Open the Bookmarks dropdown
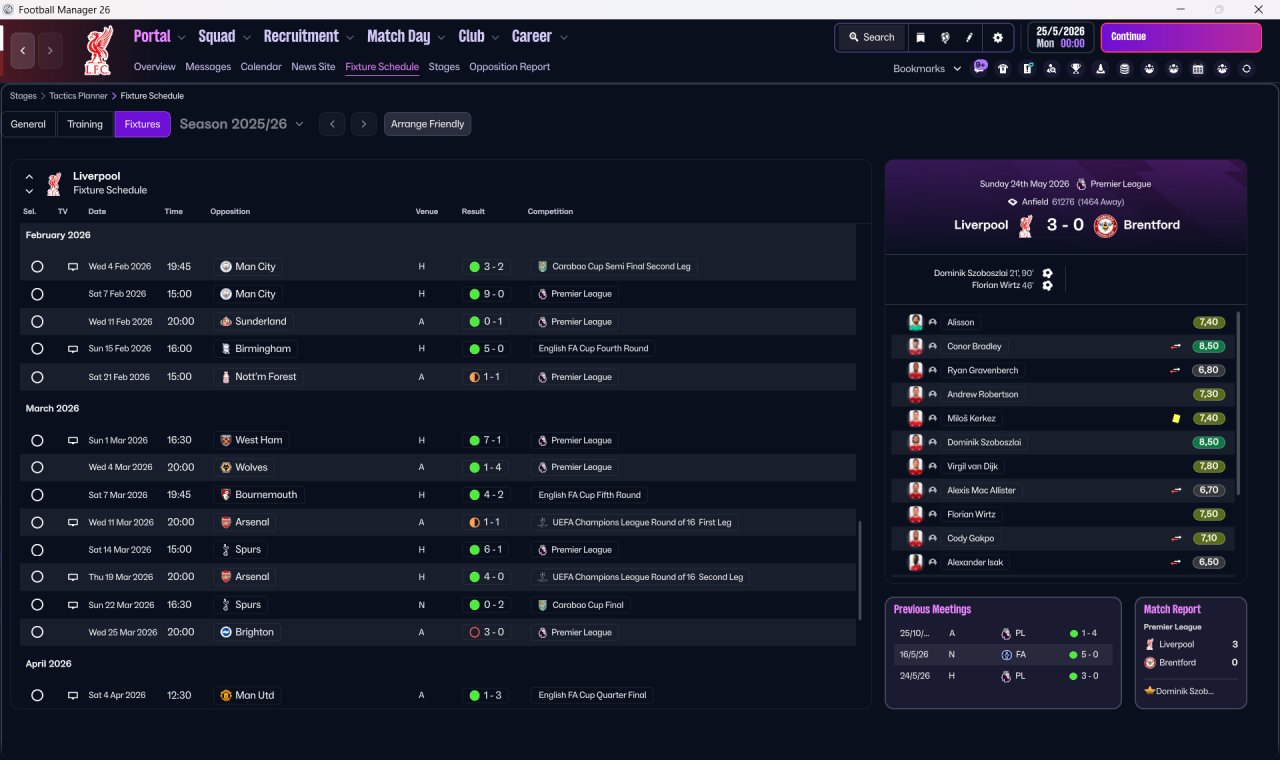 coord(927,69)
